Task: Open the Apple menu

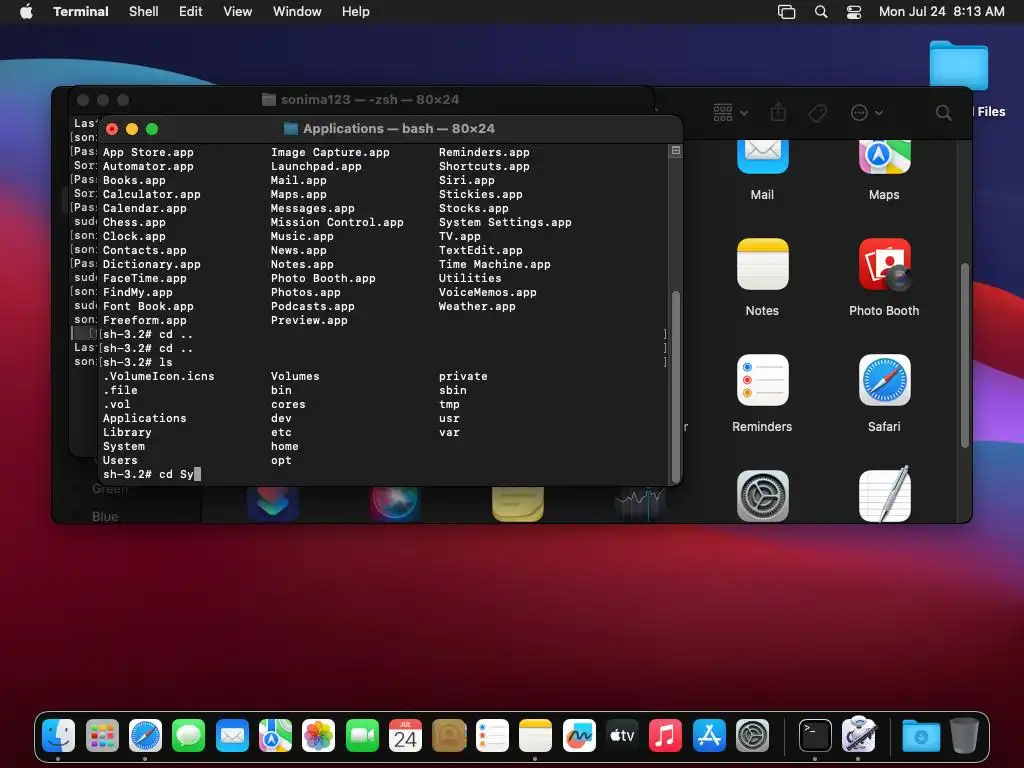Action: [x=26, y=11]
